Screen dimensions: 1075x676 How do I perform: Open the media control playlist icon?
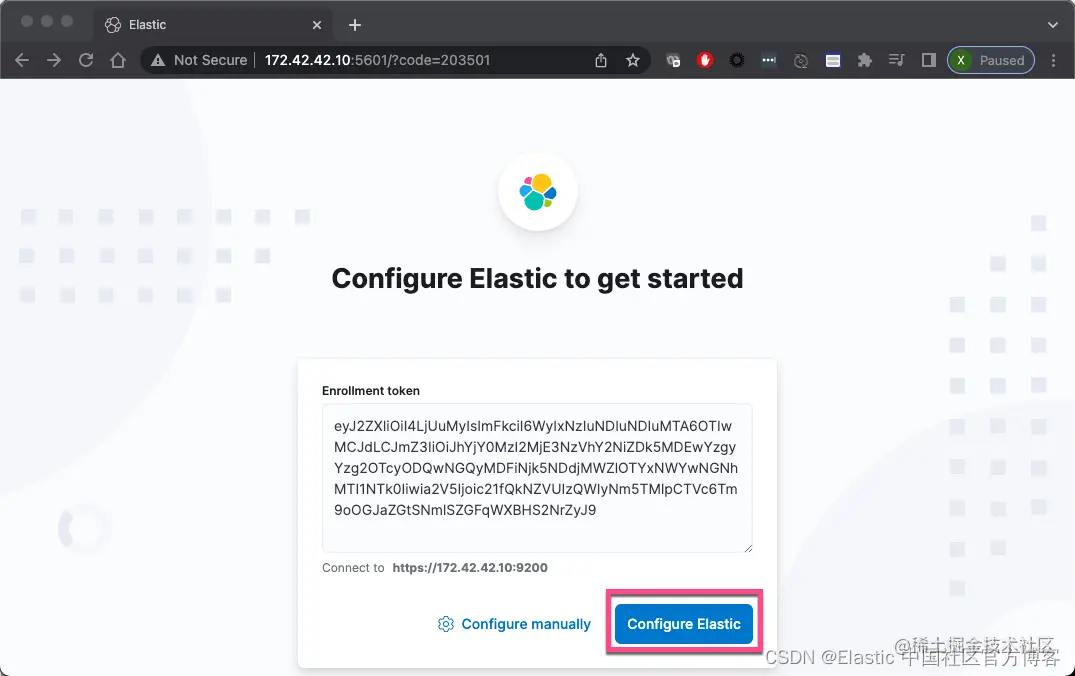[x=896, y=60]
